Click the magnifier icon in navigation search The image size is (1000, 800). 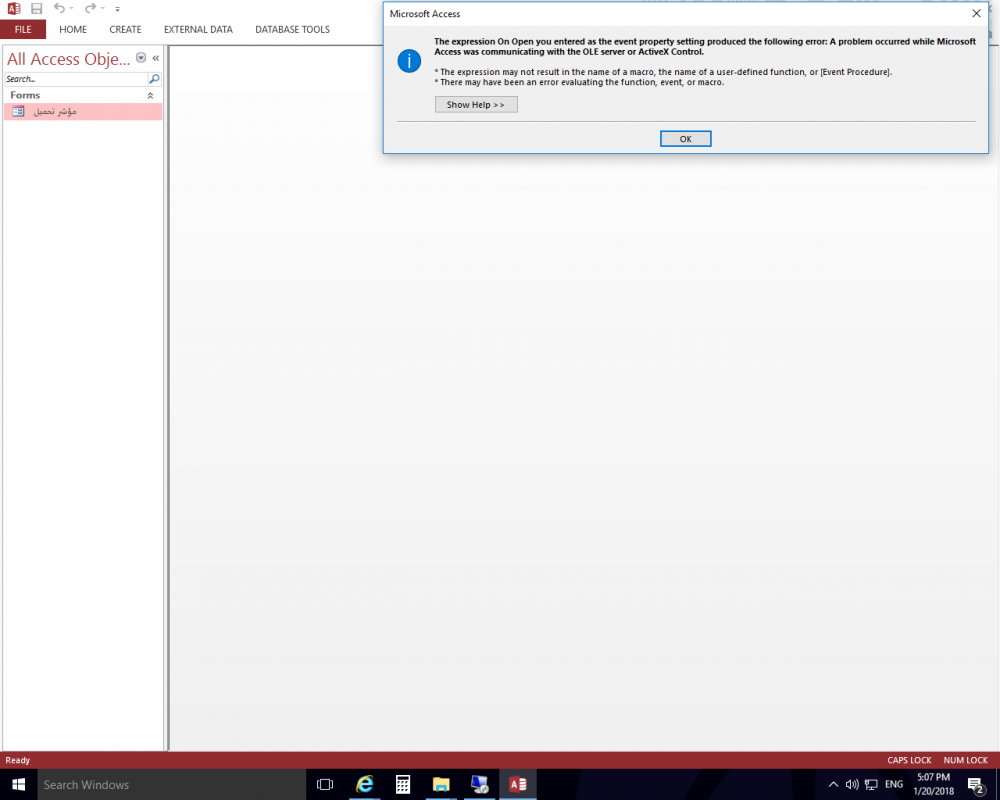click(x=154, y=79)
